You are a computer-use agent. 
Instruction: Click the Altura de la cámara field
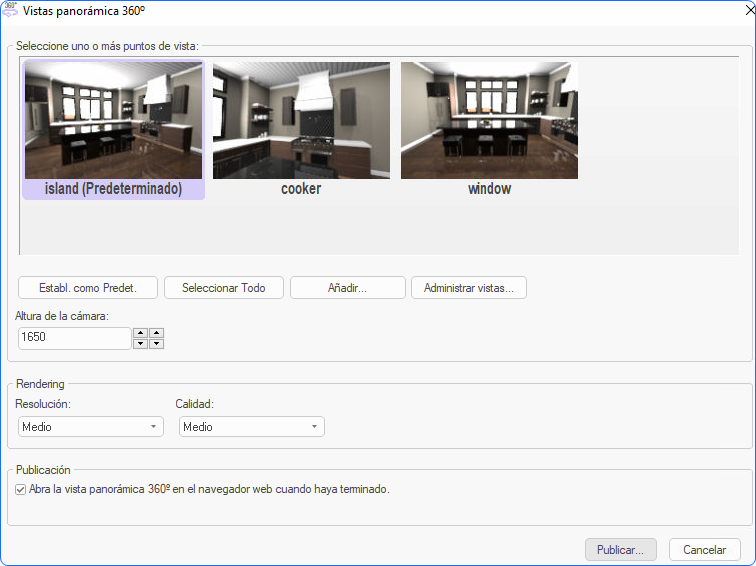click(x=75, y=338)
